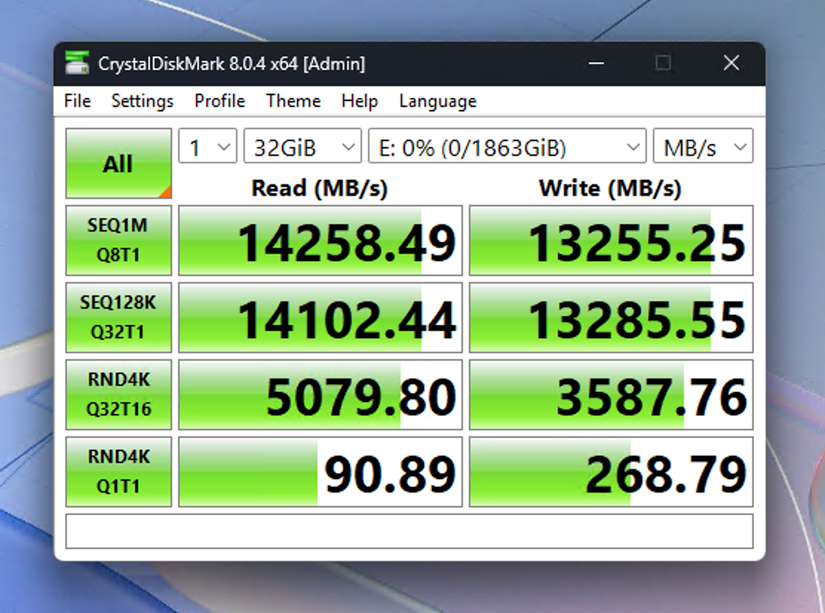Start the SEQ128K Q32T1 test

coord(118,317)
